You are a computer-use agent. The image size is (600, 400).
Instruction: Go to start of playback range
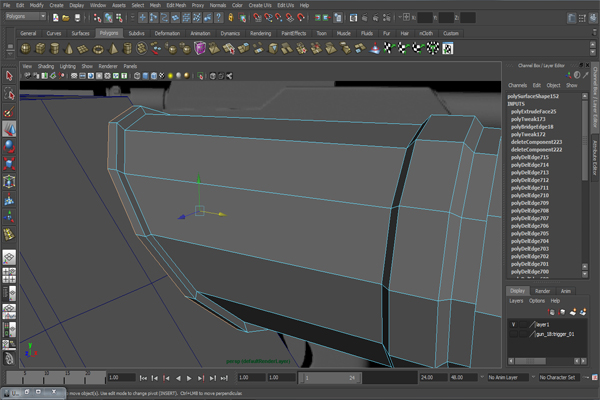(143, 378)
